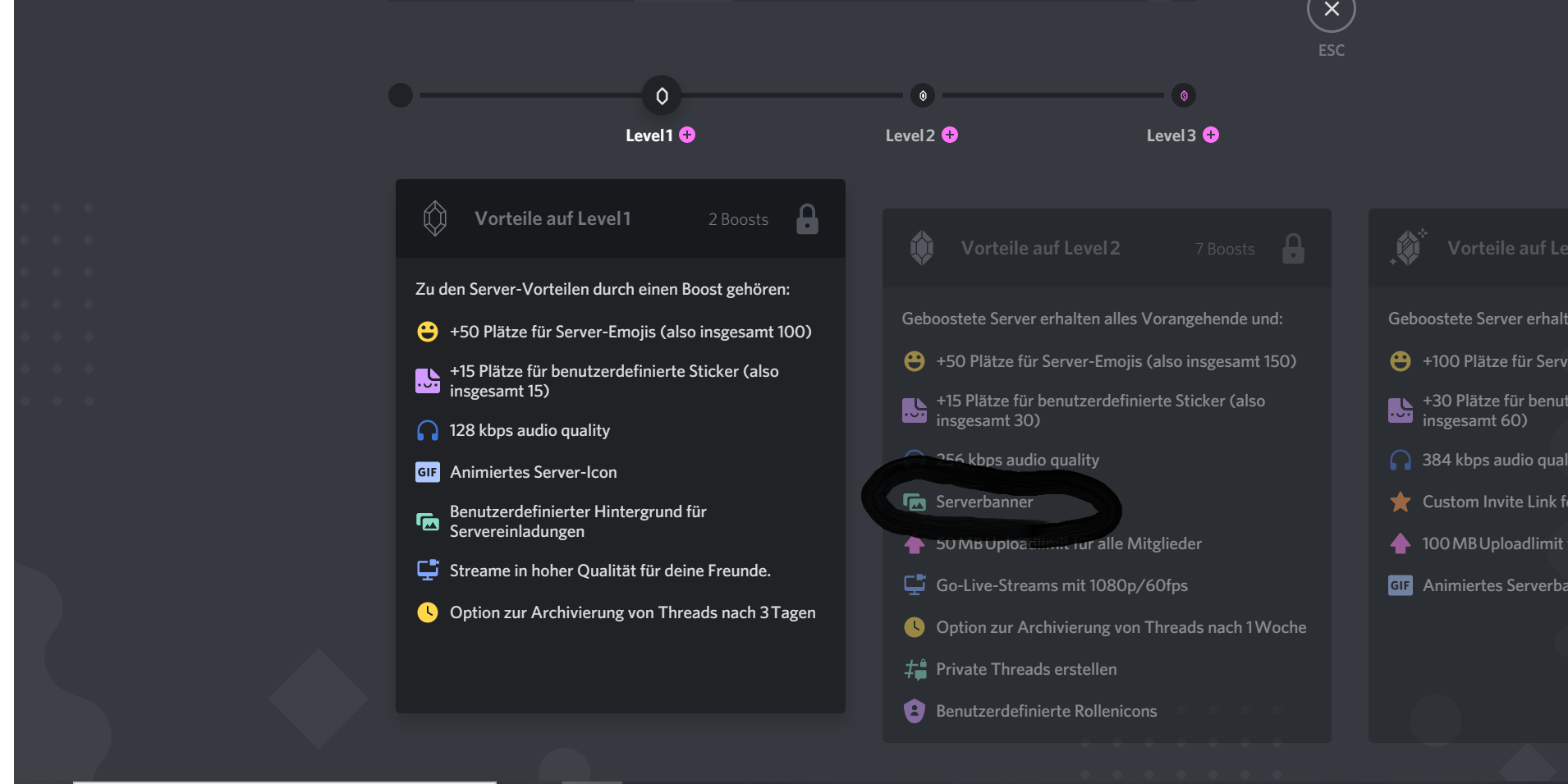Click the emoji icon for Server-Emojis perk
This screenshot has width=1568, height=784.
pos(428,332)
